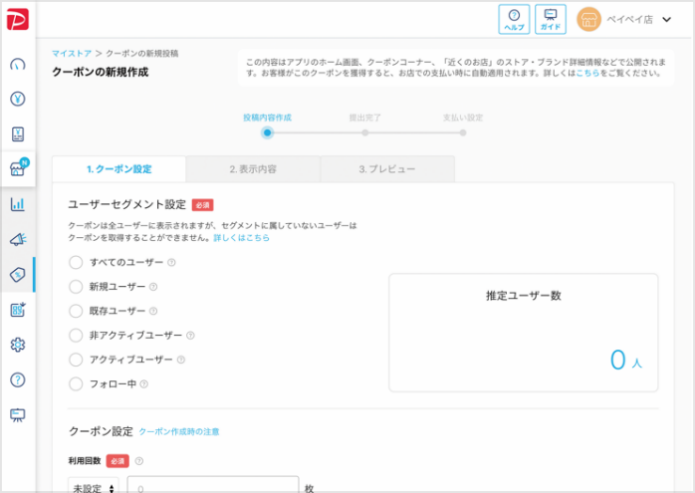The height and width of the screenshot is (493, 695).
Task: Switch to the 1.クーポン設定 tab
Action: coord(119,169)
